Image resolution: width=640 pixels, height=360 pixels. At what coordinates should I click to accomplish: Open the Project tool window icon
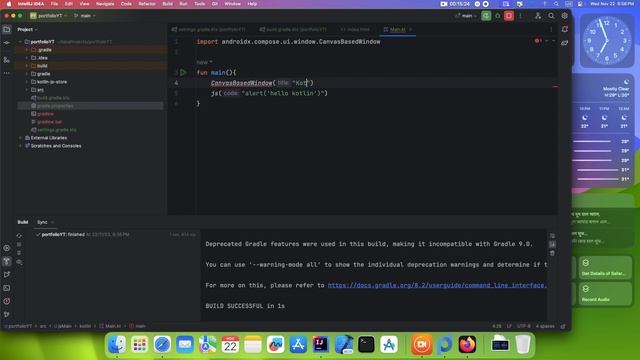pyautogui.click(x=7, y=29)
